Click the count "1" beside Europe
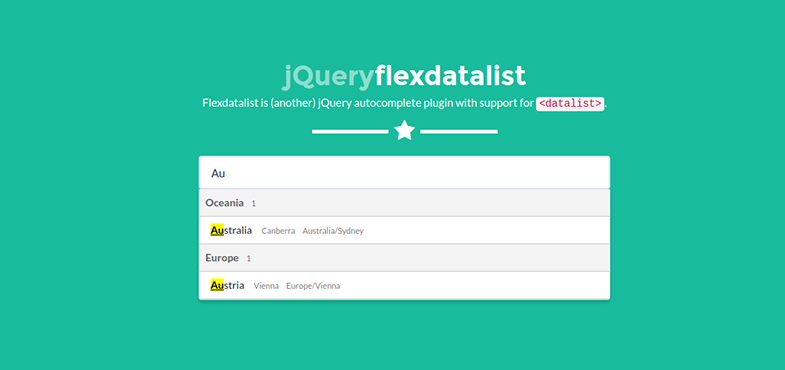The image size is (785, 370). (x=248, y=259)
